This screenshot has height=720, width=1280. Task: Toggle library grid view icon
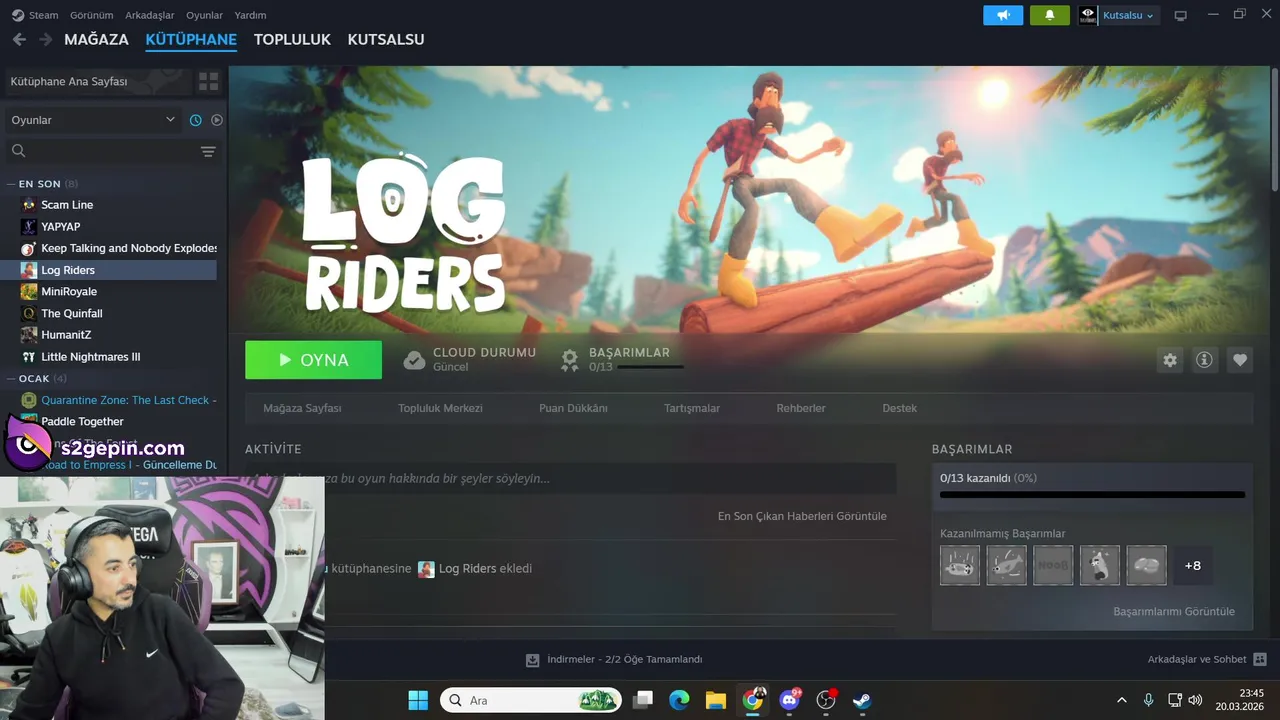[x=209, y=81]
